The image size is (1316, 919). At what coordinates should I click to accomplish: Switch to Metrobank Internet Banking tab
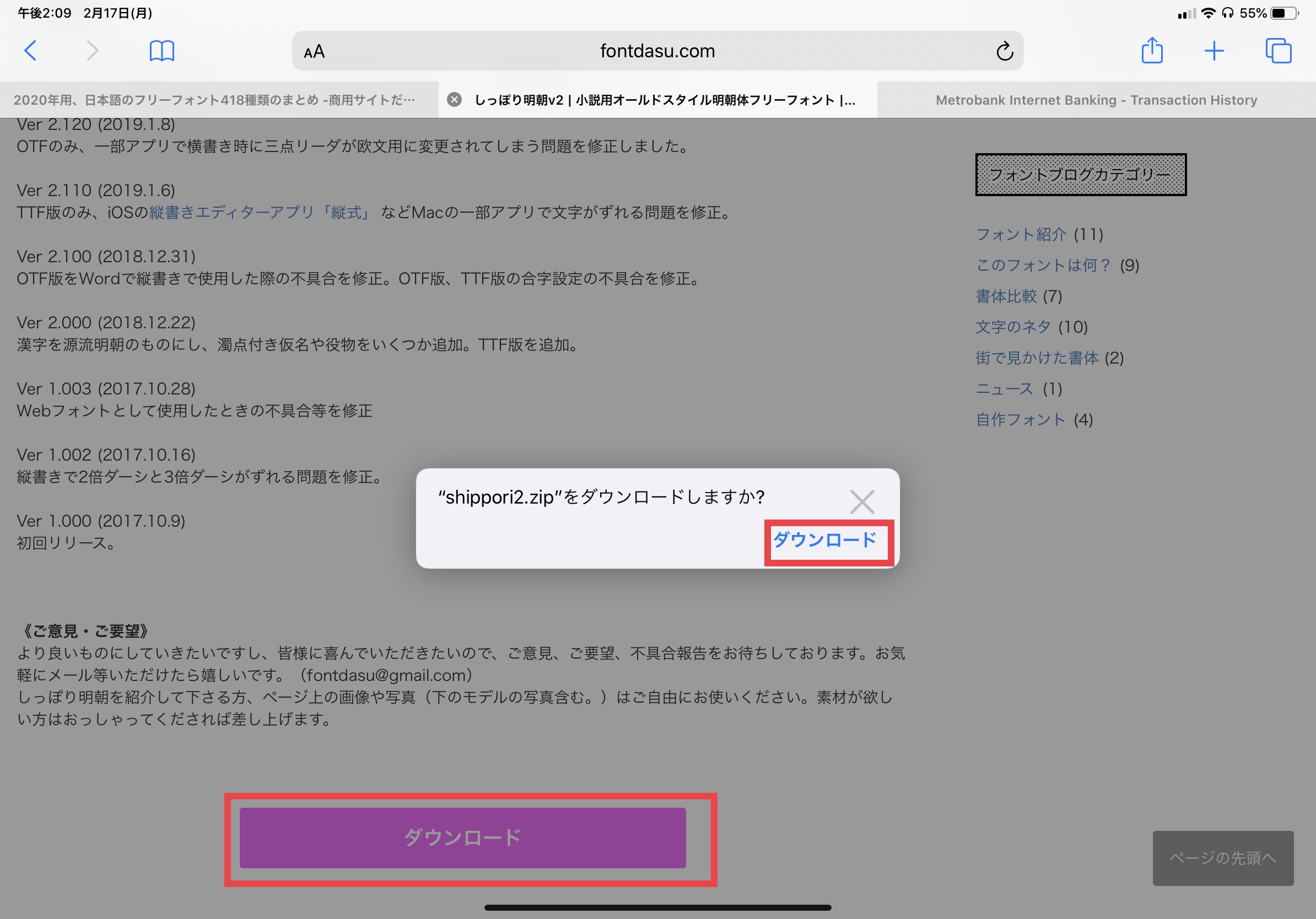coord(1096,100)
